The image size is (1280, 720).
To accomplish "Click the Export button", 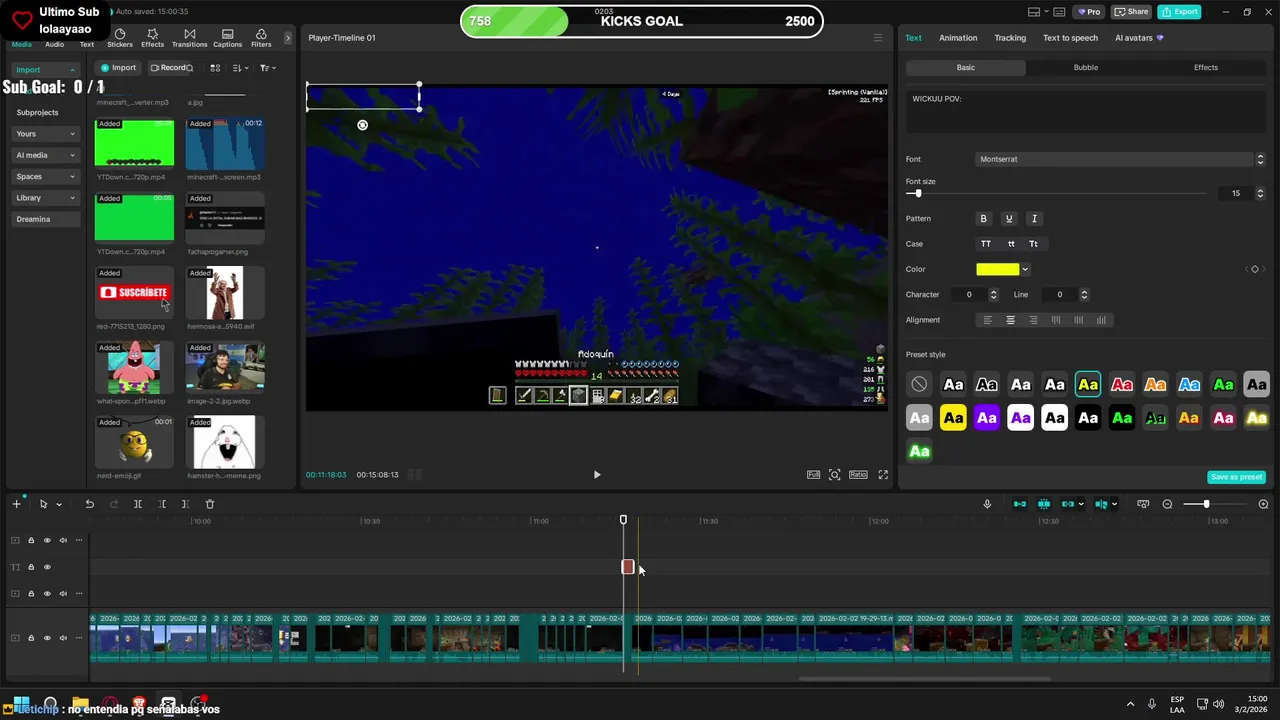I will coord(1179,12).
